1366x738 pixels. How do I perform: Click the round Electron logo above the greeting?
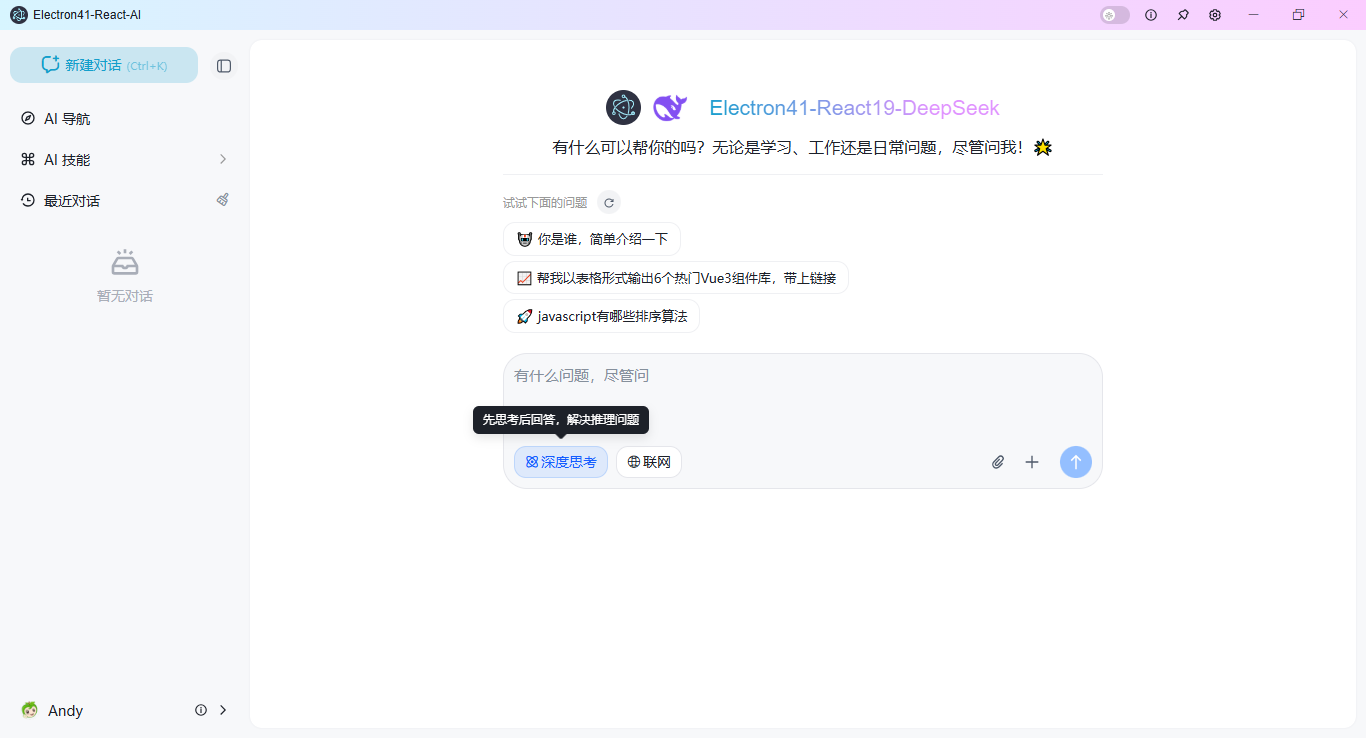623,108
